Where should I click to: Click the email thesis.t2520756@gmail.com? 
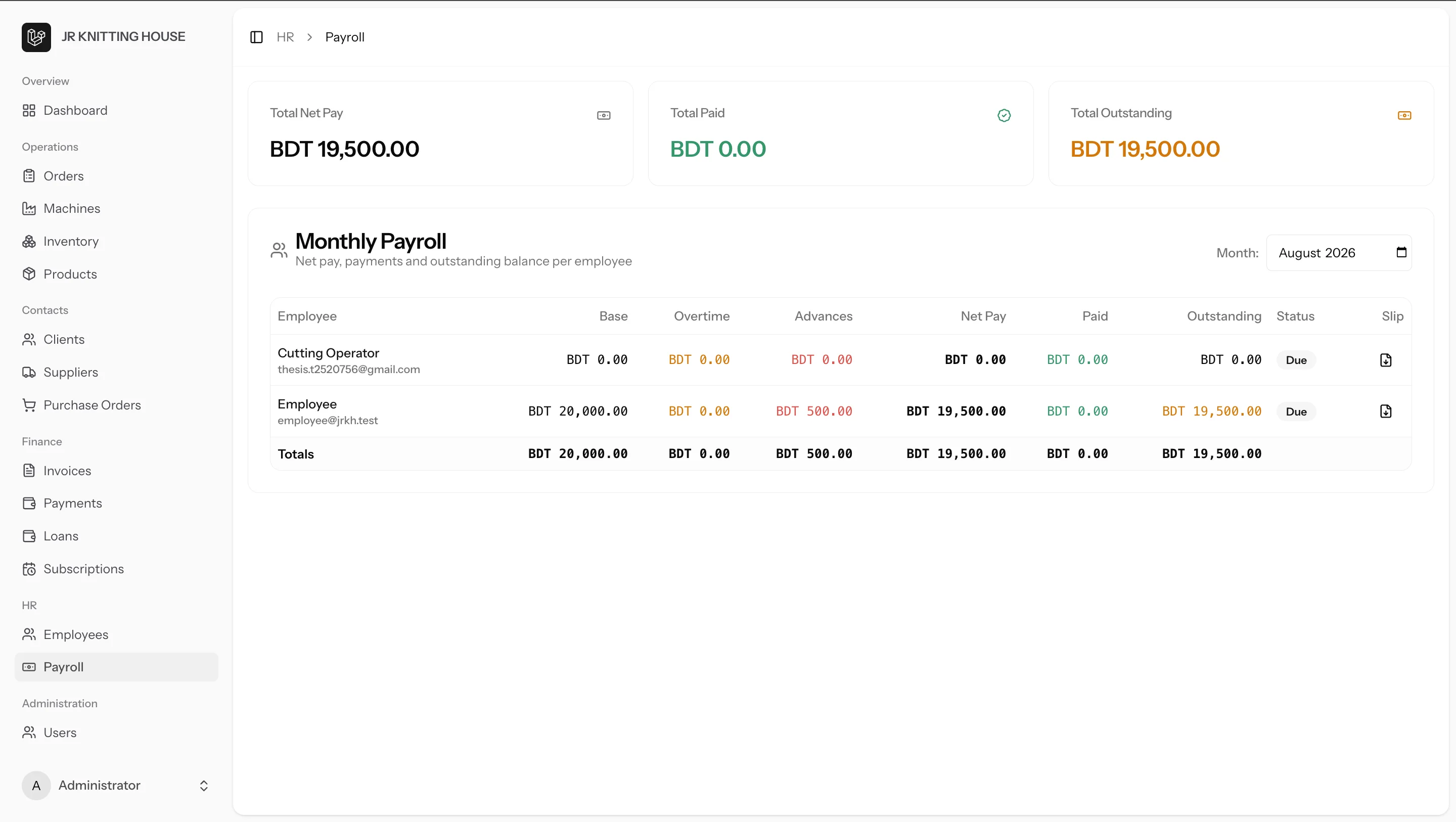349,369
